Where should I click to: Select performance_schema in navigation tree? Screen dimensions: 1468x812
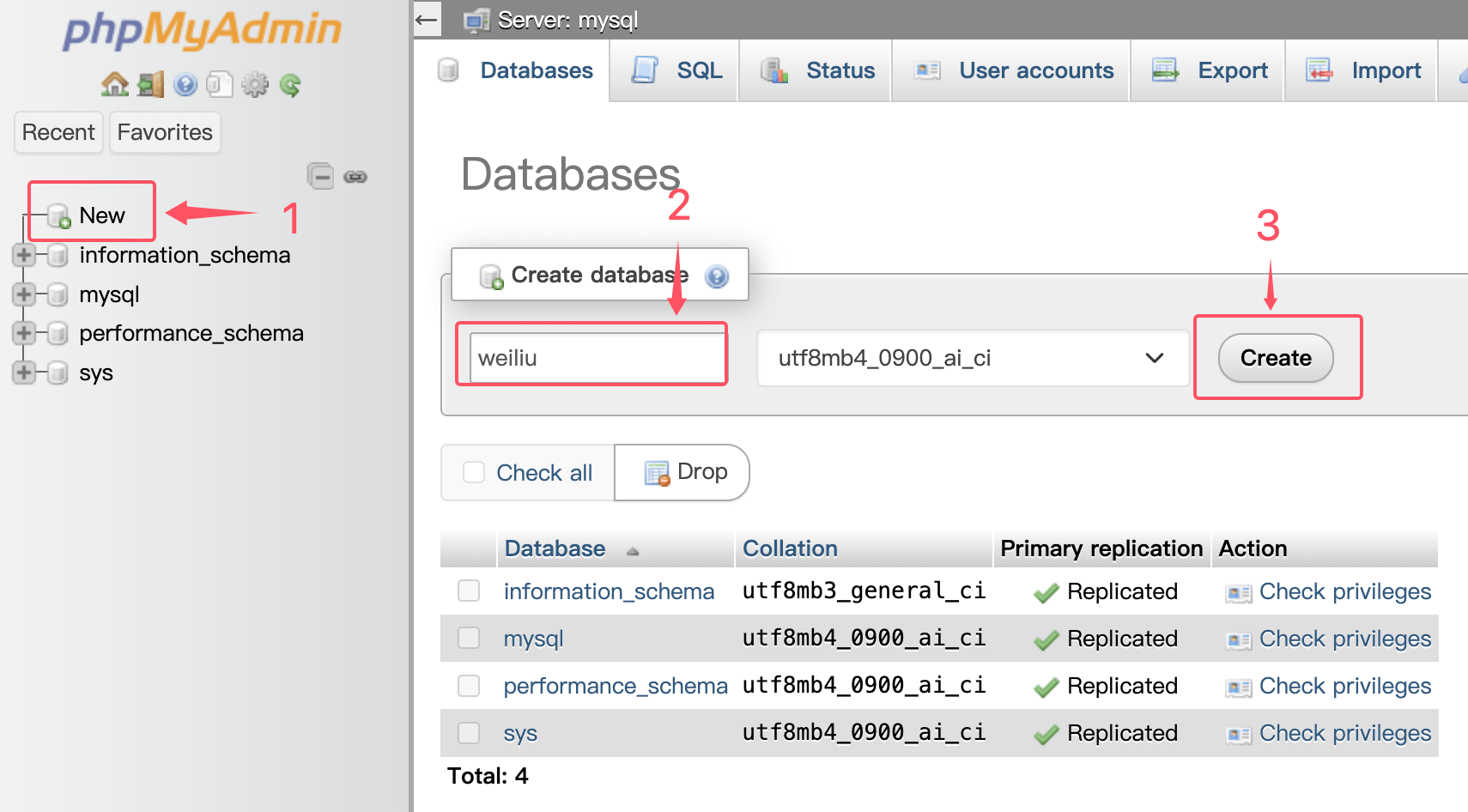coord(191,333)
